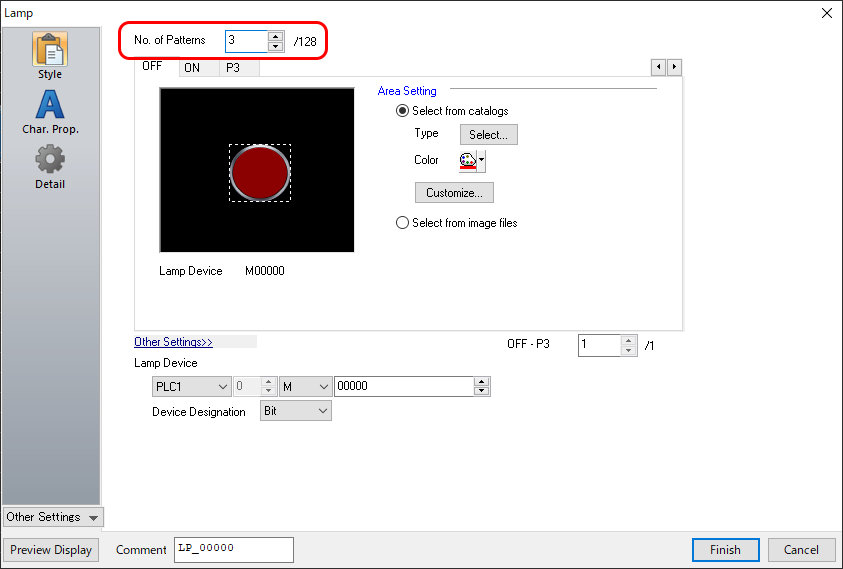Viewport: 843px width, 569px height.
Task: Choose 'Select from image files' option
Action: click(403, 223)
